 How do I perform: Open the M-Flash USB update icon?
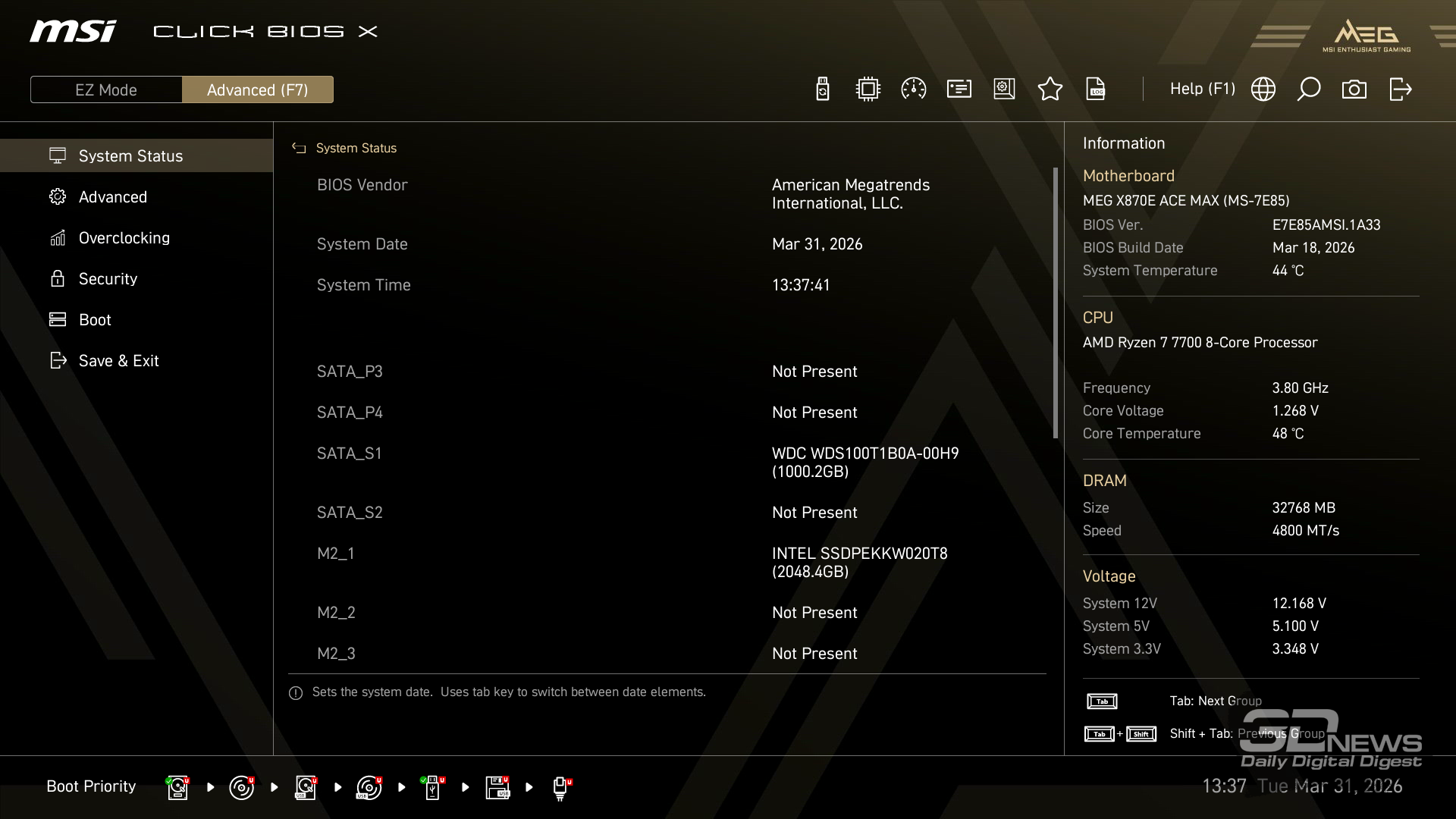point(822,89)
